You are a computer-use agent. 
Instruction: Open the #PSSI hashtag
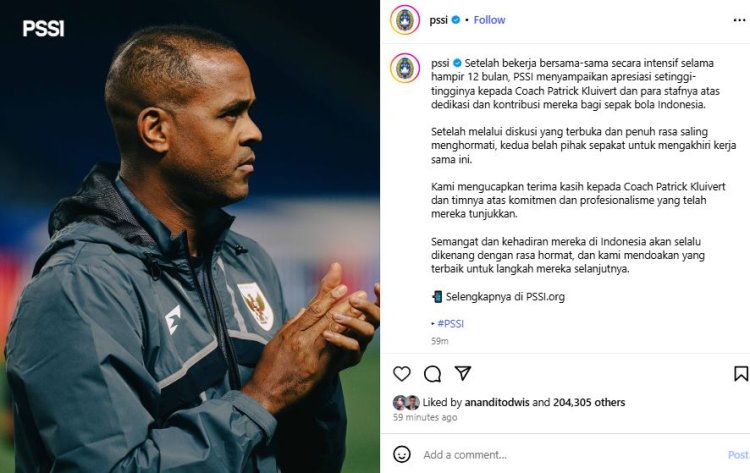[x=451, y=324]
